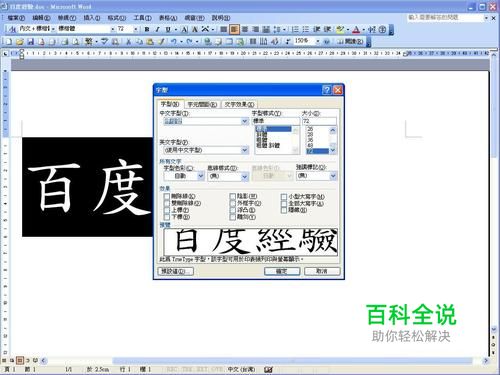Click the highlighted center align icon
The width and height of the screenshot is (500, 375).
[234, 30]
